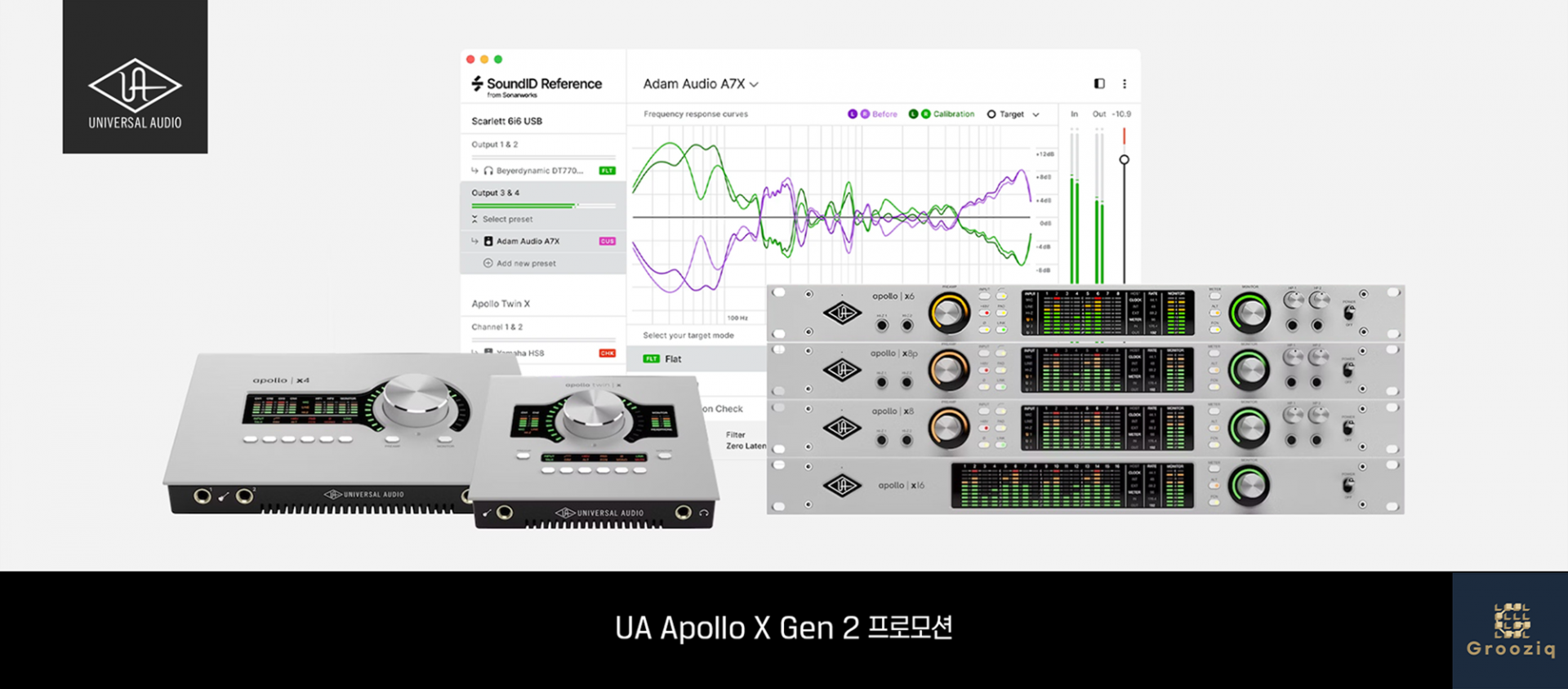The image size is (1568, 689).
Task: Click the apollo x8p rack unit
Action: 1085,370
